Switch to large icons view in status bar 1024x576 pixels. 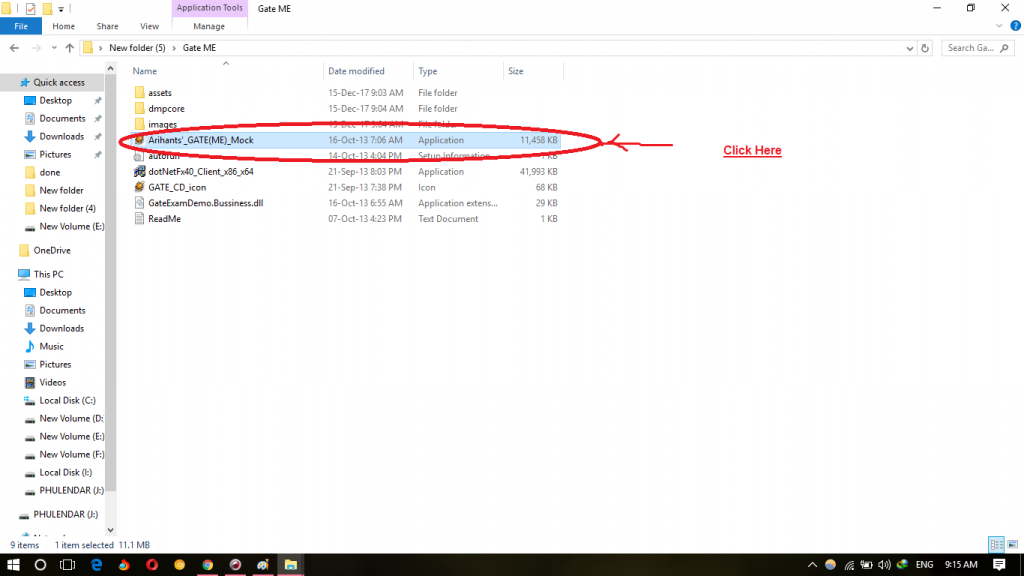tap(1011, 545)
